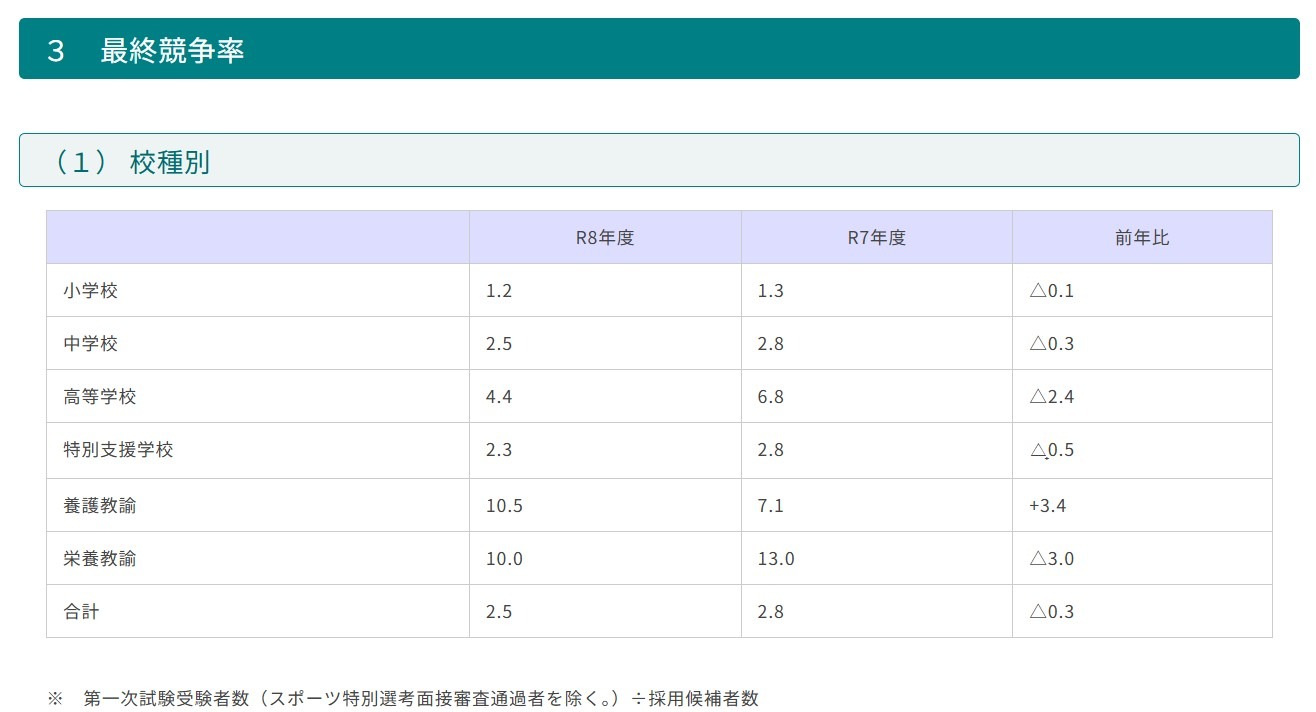This screenshot has width=1316, height=712.
Task: Click the 1.2 value for 小学校
Action: point(499,291)
